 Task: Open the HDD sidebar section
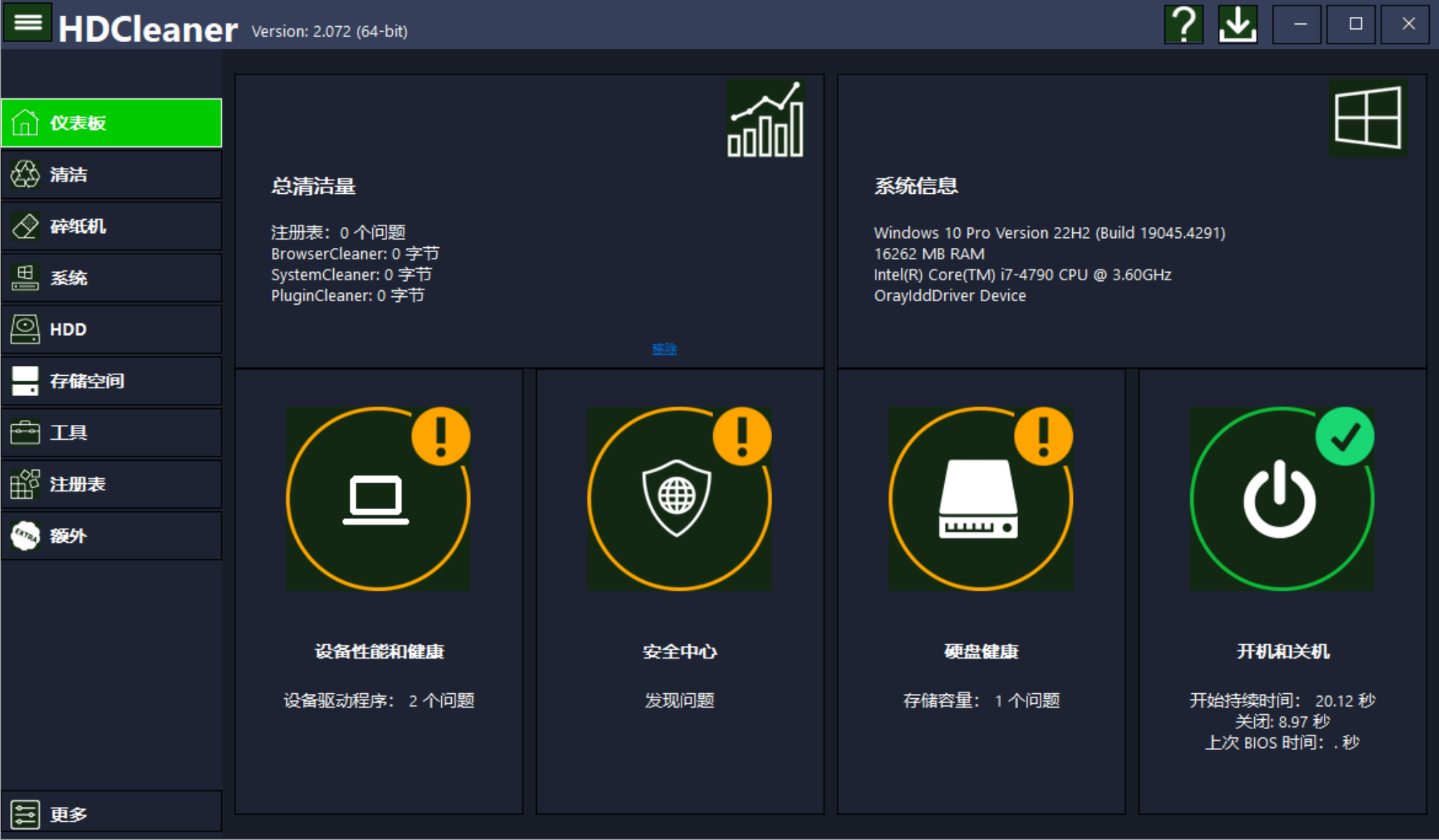coord(112,329)
